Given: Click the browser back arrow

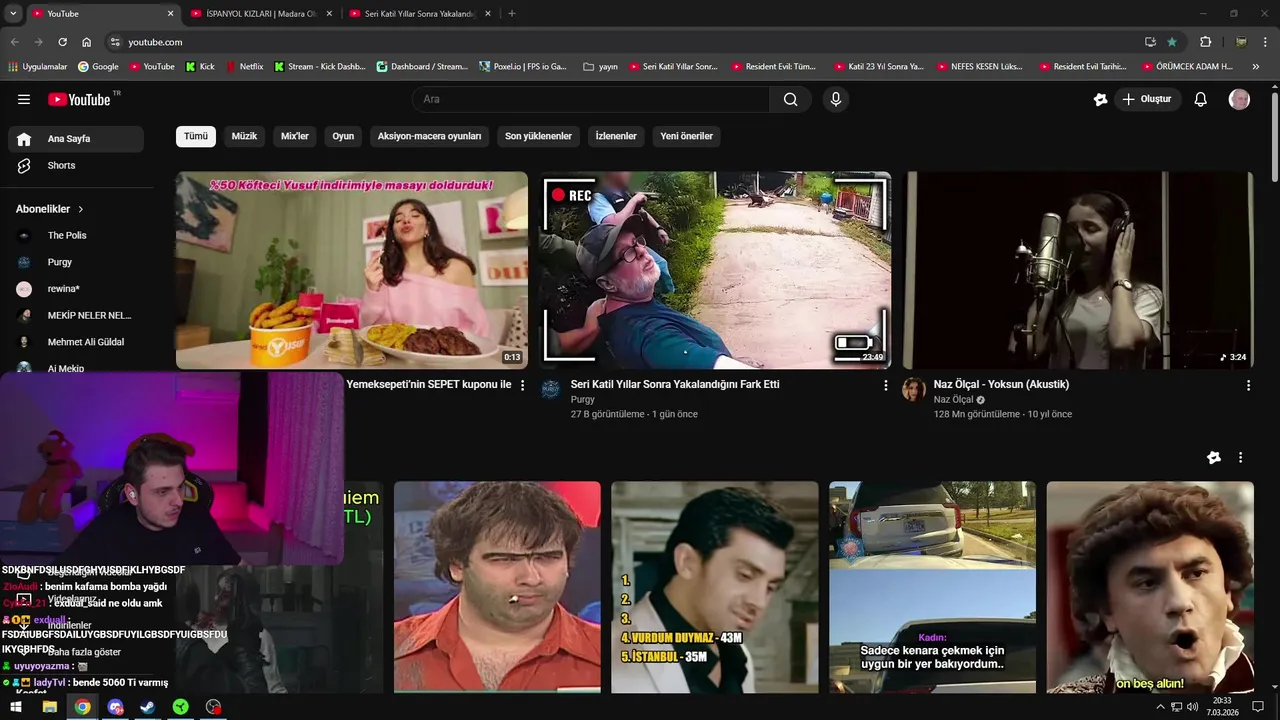Looking at the screenshot, I should (x=14, y=42).
